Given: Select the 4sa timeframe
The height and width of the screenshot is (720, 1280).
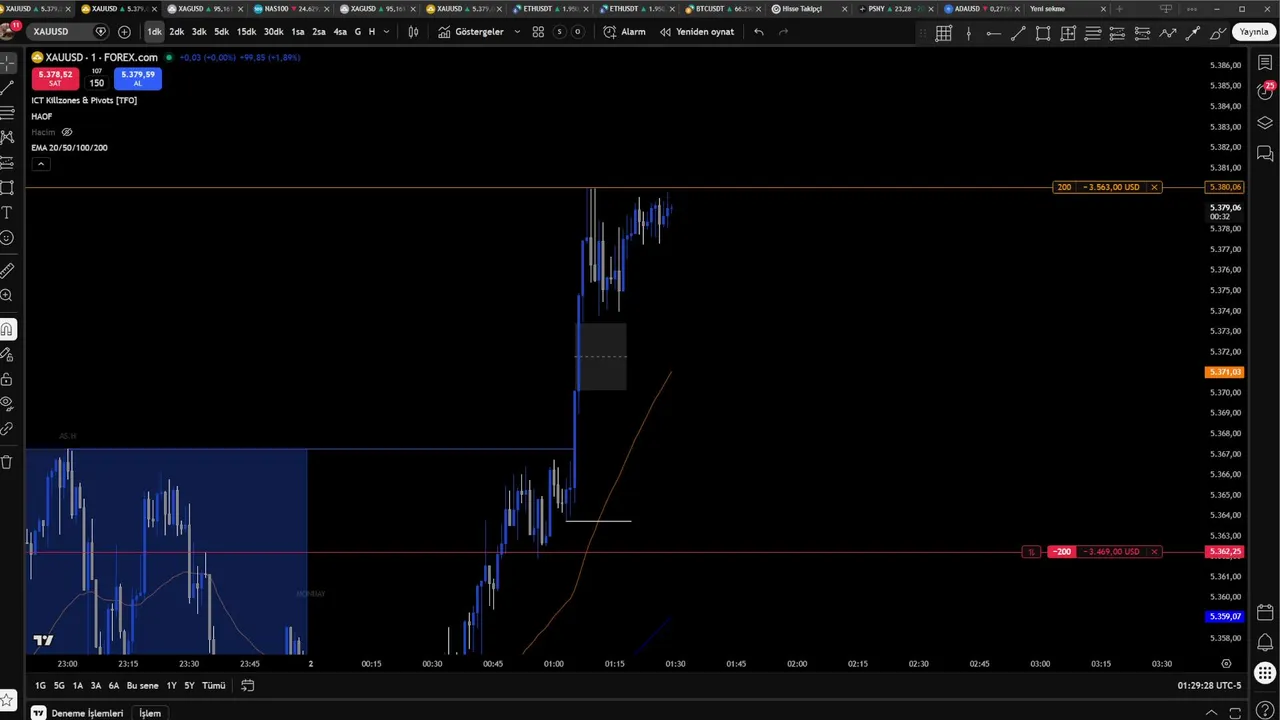Looking at the screenshot, I should [340, 32].
